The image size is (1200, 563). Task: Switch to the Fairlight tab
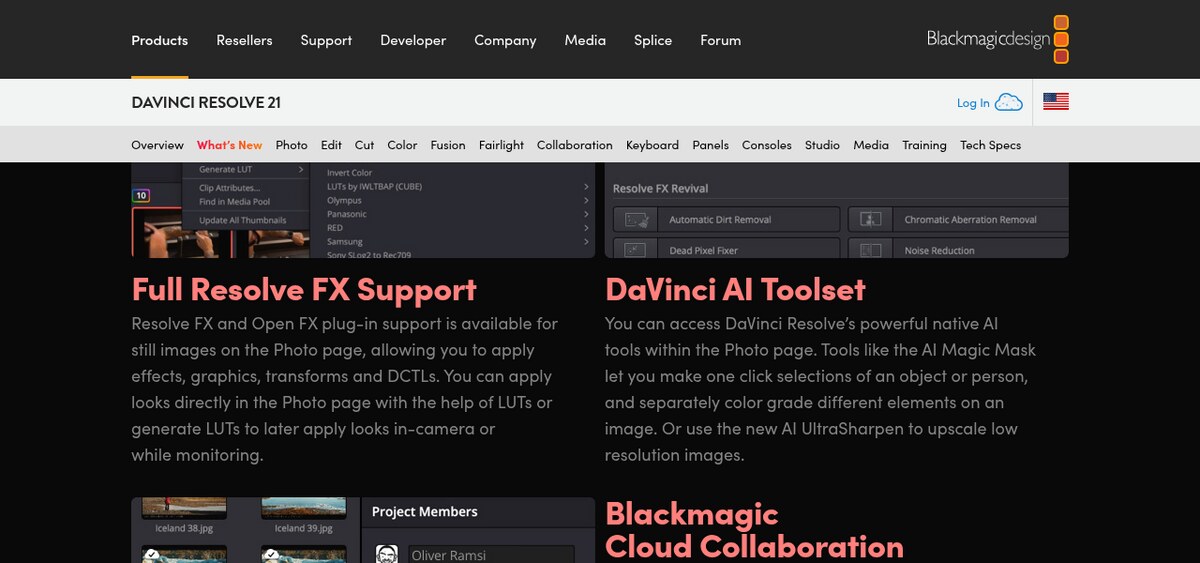point(501,145)
